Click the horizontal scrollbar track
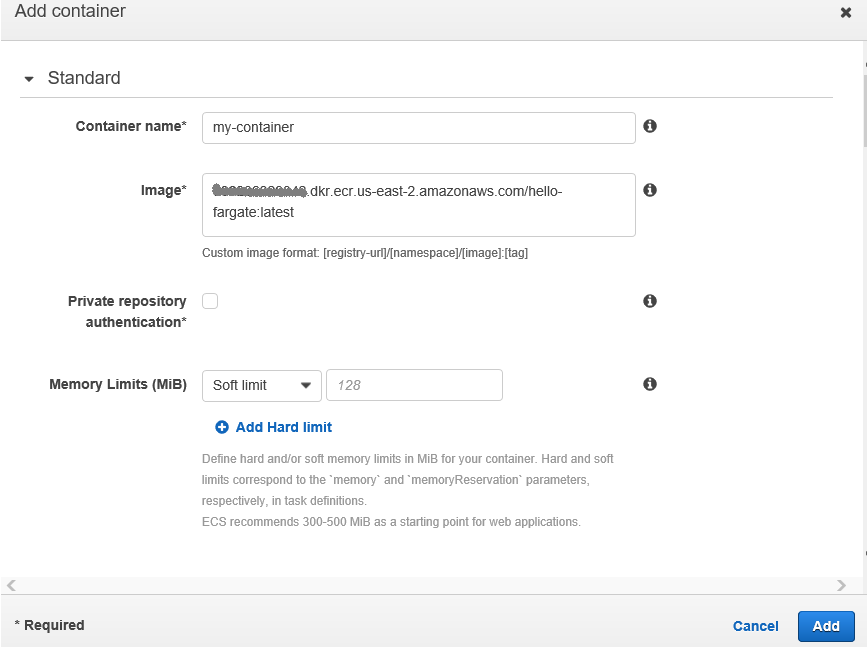This screenshot has height=649, width=867. pos(426,585)
